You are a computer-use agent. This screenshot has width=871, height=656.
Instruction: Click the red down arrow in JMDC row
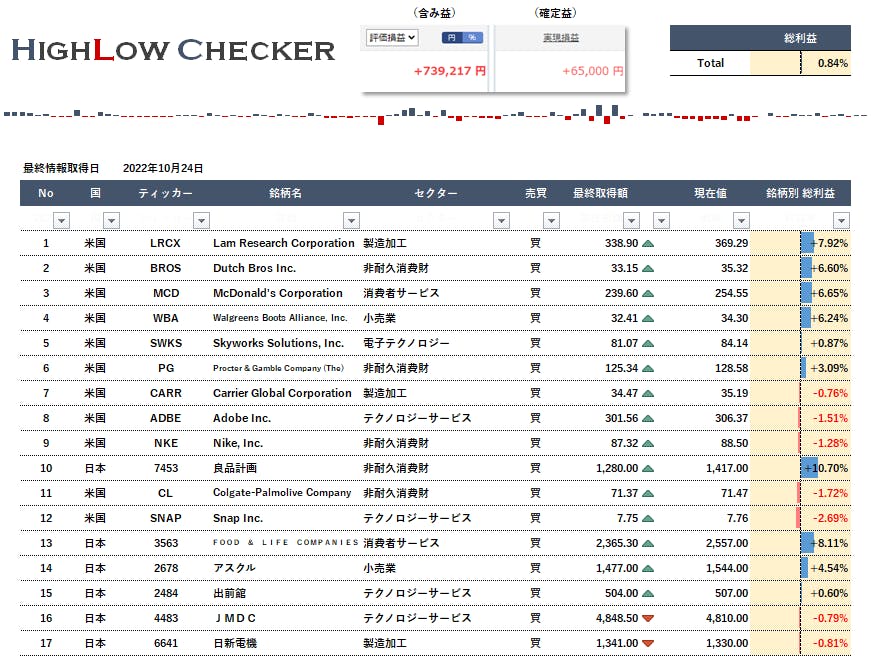point(648,618)
